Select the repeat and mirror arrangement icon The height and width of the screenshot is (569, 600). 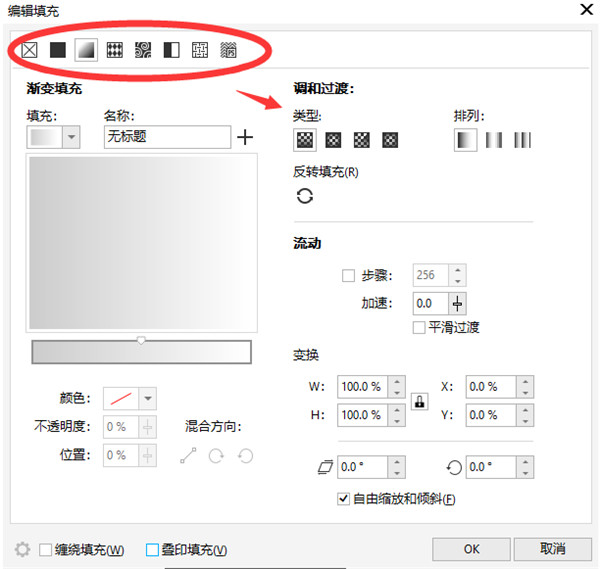494,140
